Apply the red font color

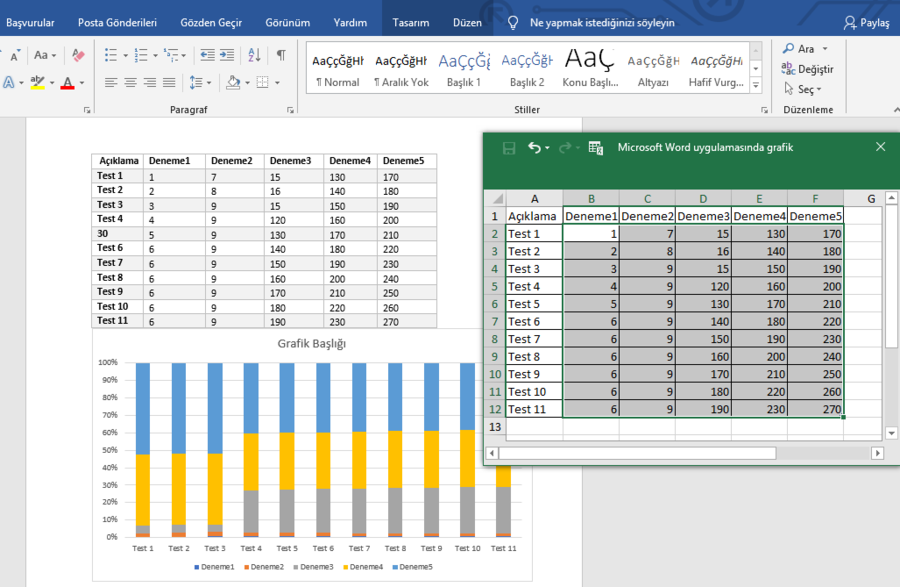(68, 83)
